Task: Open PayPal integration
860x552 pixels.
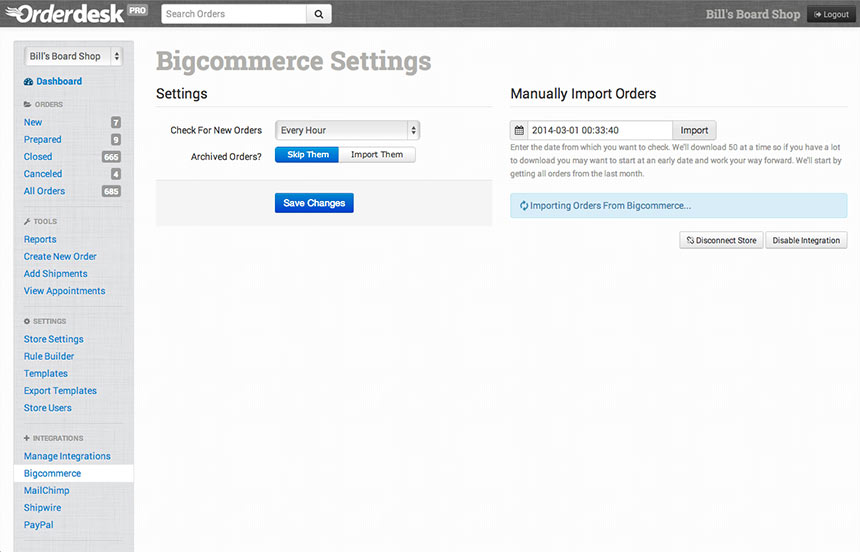Action: click(x=38, y=525)
